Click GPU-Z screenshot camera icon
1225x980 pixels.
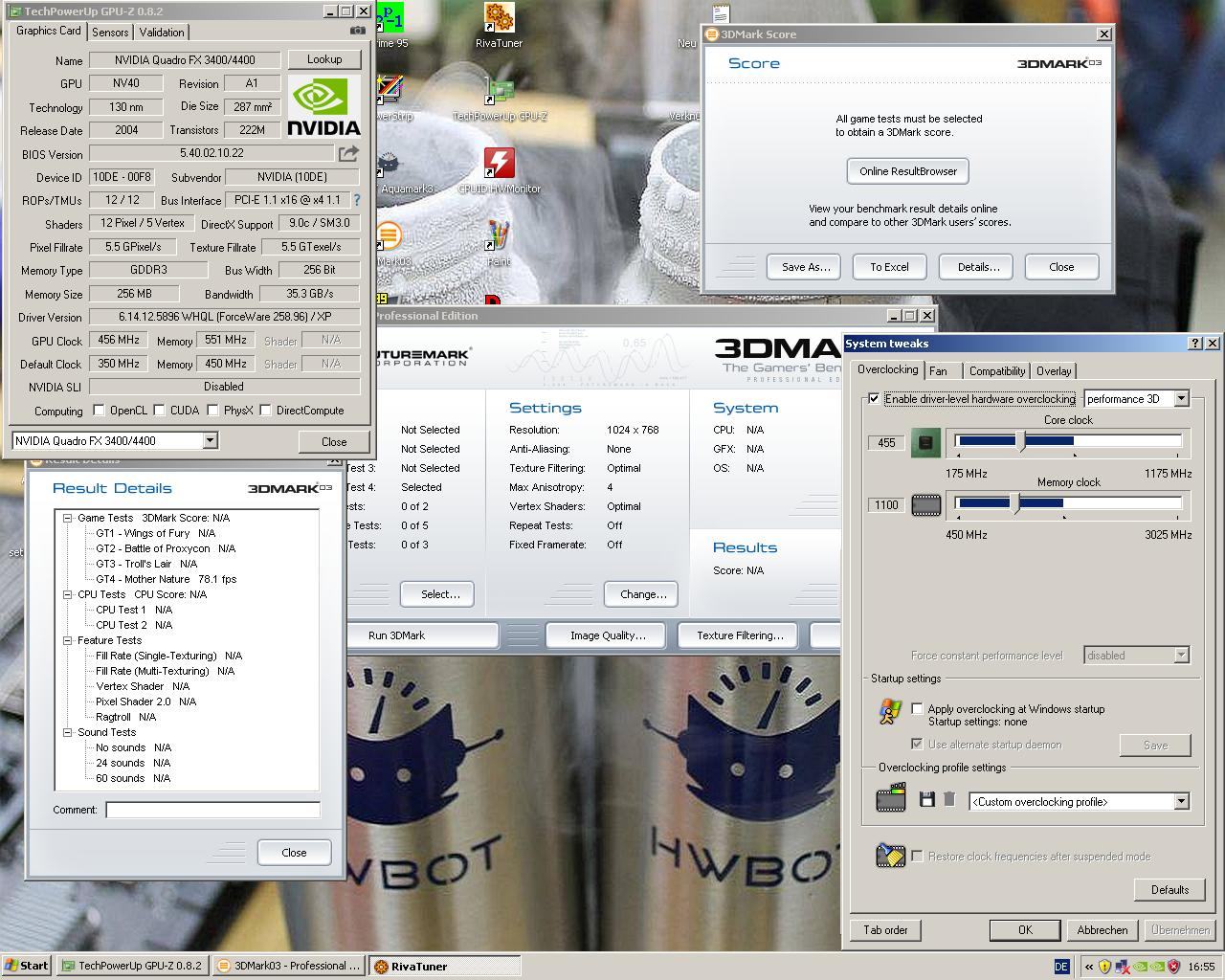357,31
